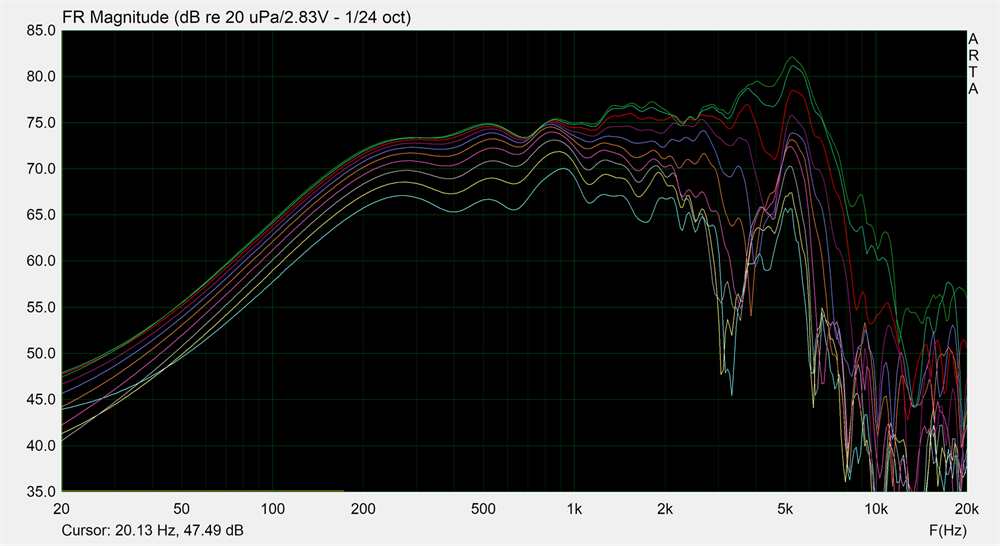Viewport: 1000px width, 546px height.
Task: Click the chart title 'FR Magnitude (dB re 20 uPa/2.83V - 1/24 oct)'
Action: point(237,17)
